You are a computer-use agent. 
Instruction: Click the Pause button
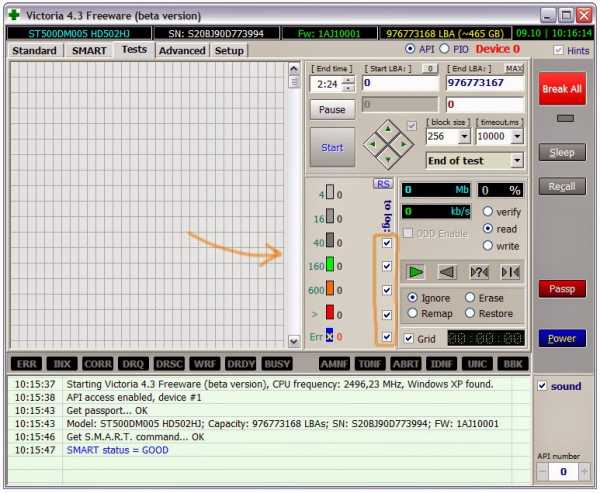point(332,109)
